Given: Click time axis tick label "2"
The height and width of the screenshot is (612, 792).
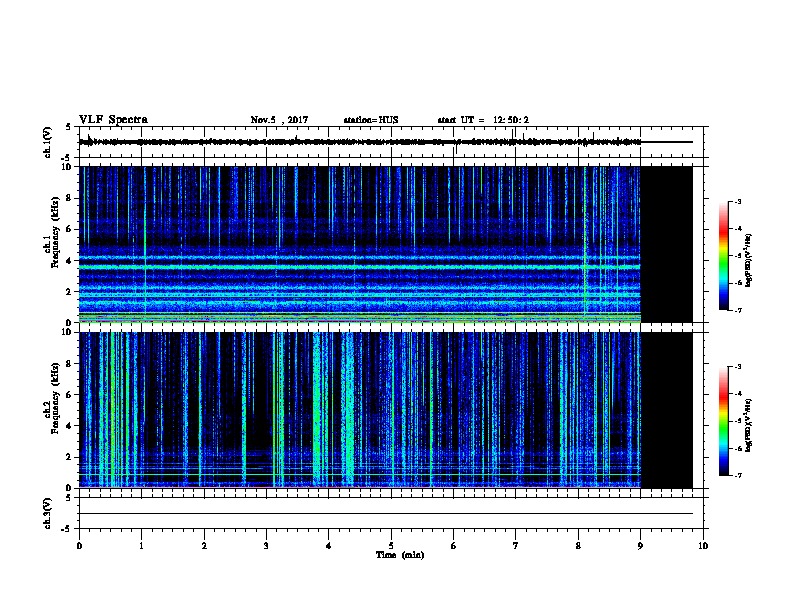Looking at the screenshot, I should coord(204,546).
